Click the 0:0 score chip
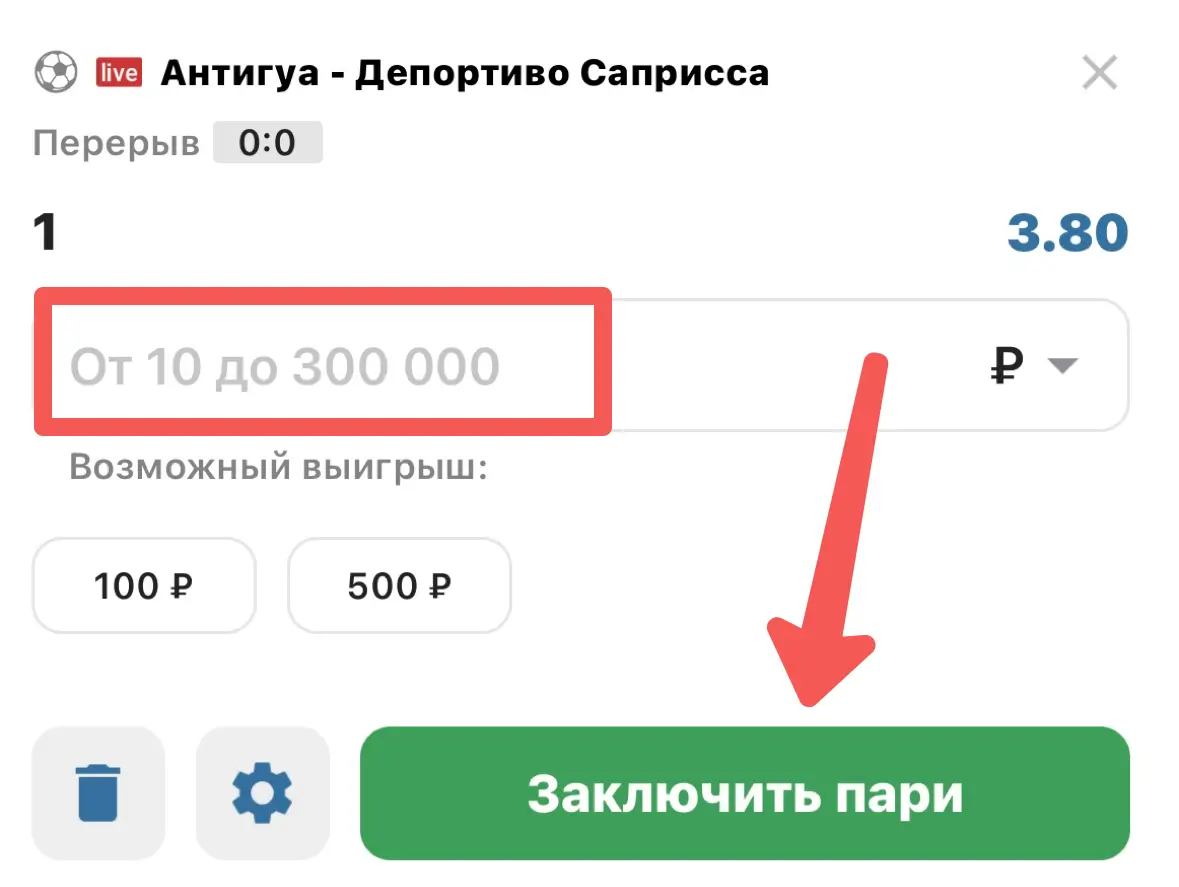The width and height of the screenshot is (1179, 887). point(268,142)
